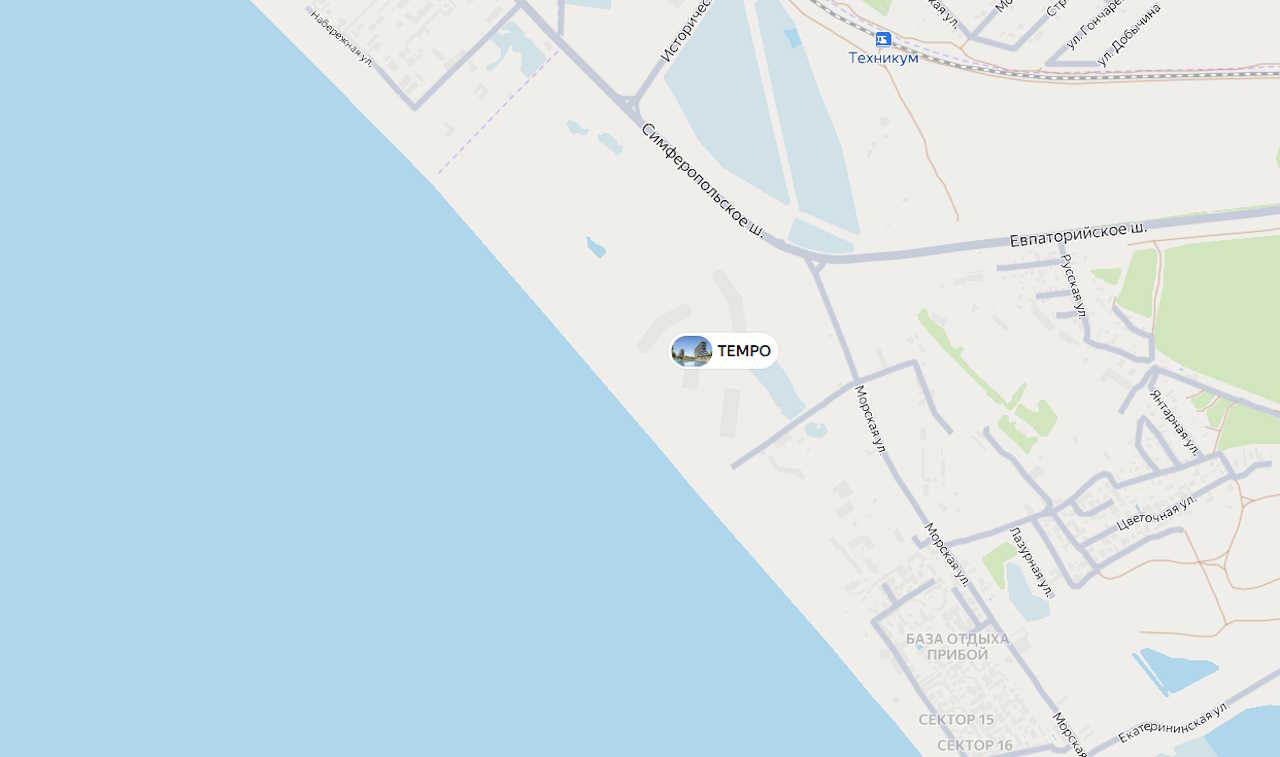Click the СЕКТОР 15 label
The height and width of the screenshot is (757, 1280).
pos(956,719)
